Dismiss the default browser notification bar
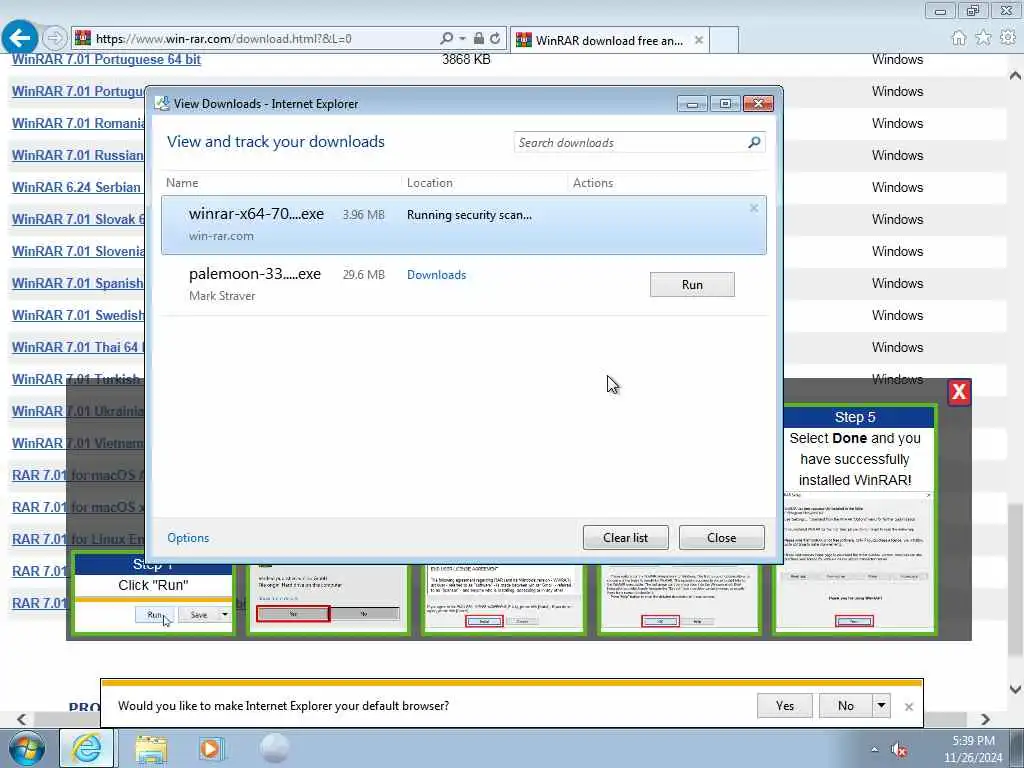This screenshot has width=1024, height=768. point(908,707)
